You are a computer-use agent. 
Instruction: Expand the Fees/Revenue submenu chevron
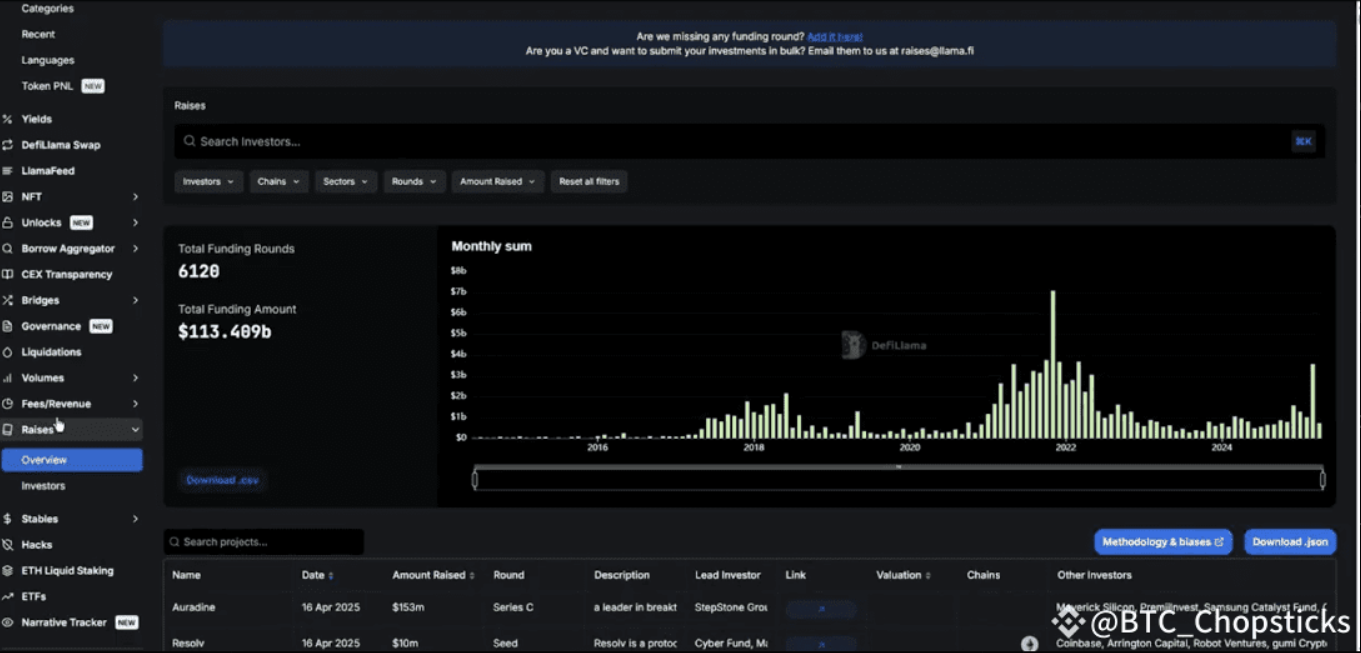[135, 404]
